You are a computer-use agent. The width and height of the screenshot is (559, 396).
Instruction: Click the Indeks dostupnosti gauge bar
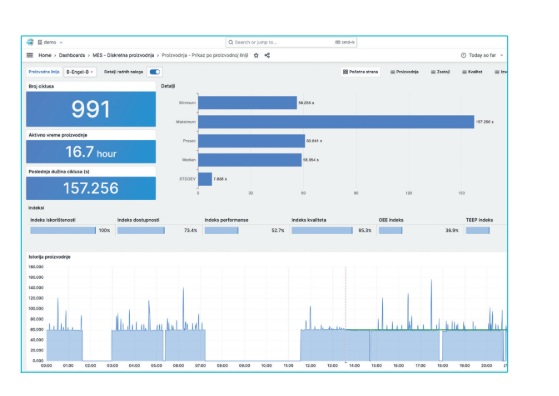pos(141,231)
